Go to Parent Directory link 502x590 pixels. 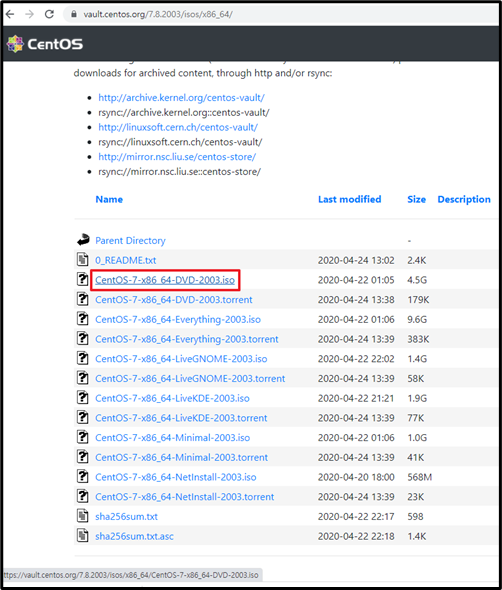pyautogui.click(x=130, y=241)
